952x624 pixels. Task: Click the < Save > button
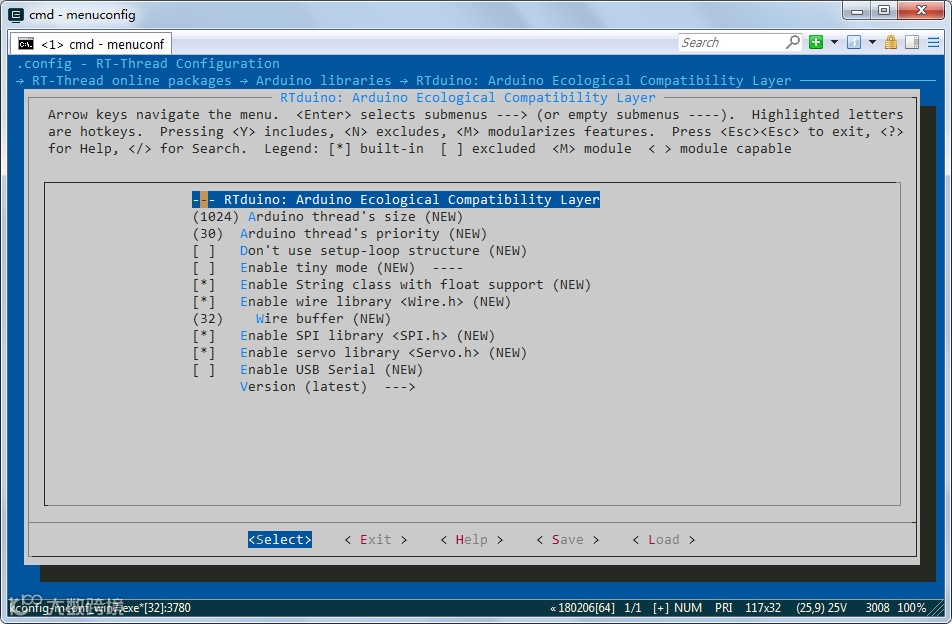point(568,540)
